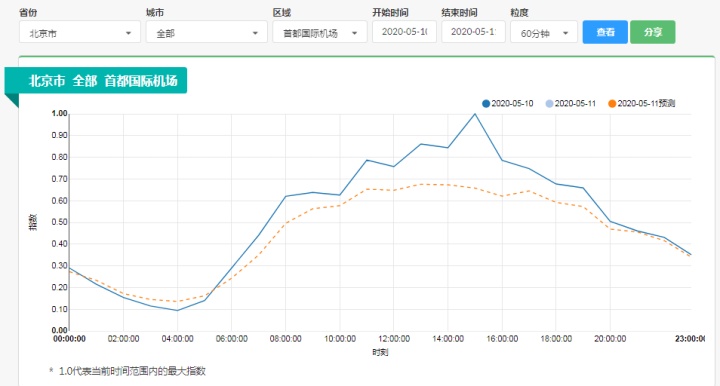The height and width of the screenshot is (386, 720).
Task: Click the footnote 1.0代表当前时间范围内的最大指数
Action: [x=132, y=371]
